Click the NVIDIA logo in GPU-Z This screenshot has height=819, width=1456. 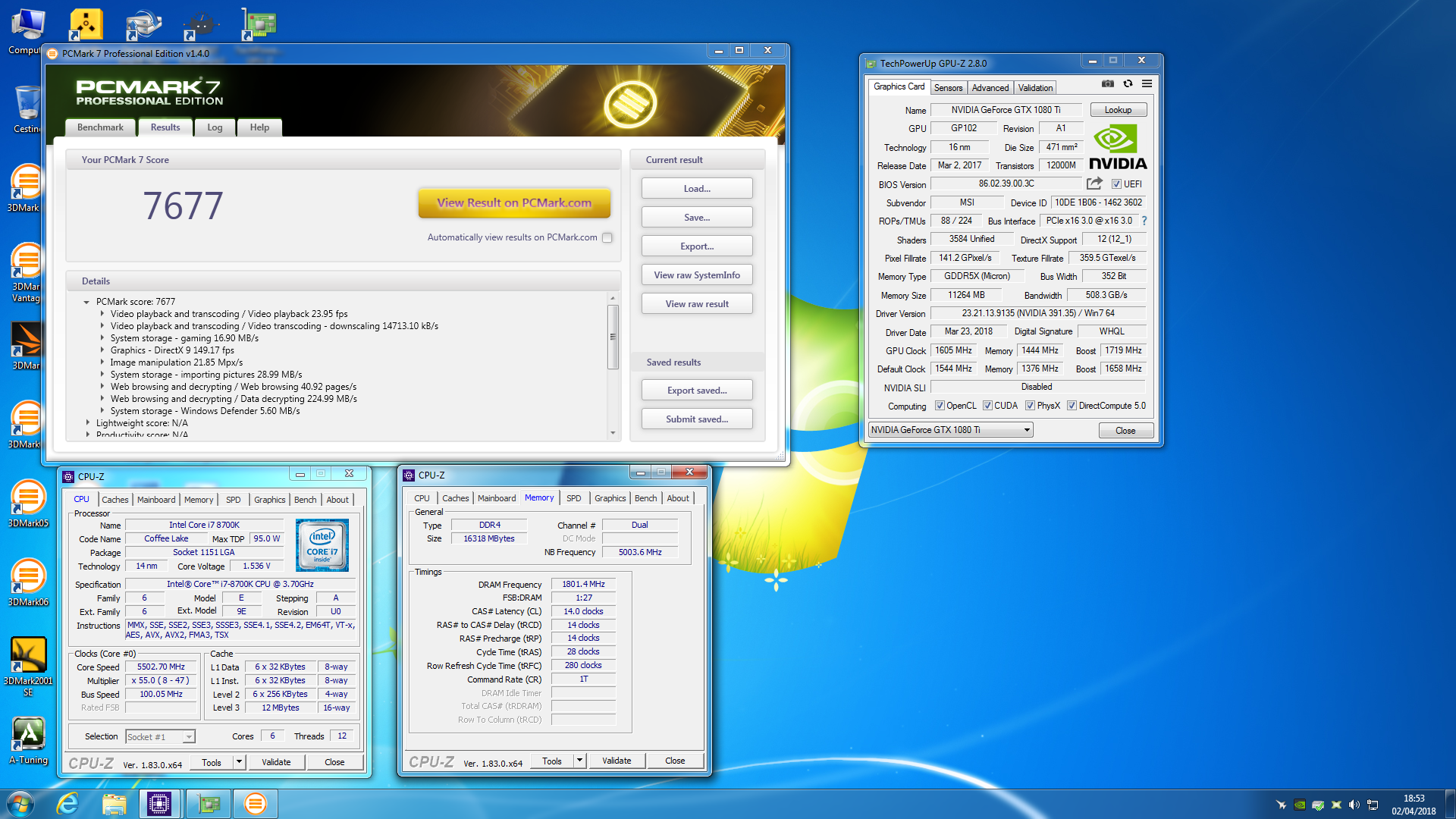1118,147
